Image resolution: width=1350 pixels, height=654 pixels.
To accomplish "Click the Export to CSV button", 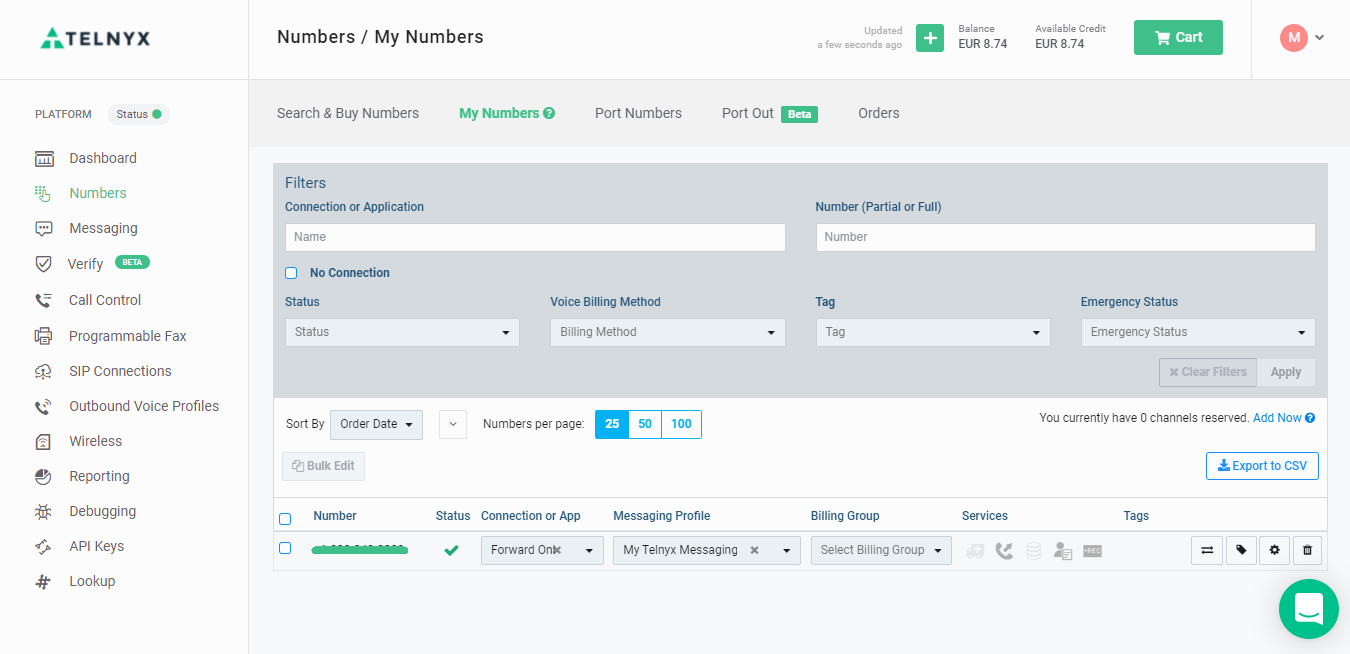I will click(x=1262, y=466).
